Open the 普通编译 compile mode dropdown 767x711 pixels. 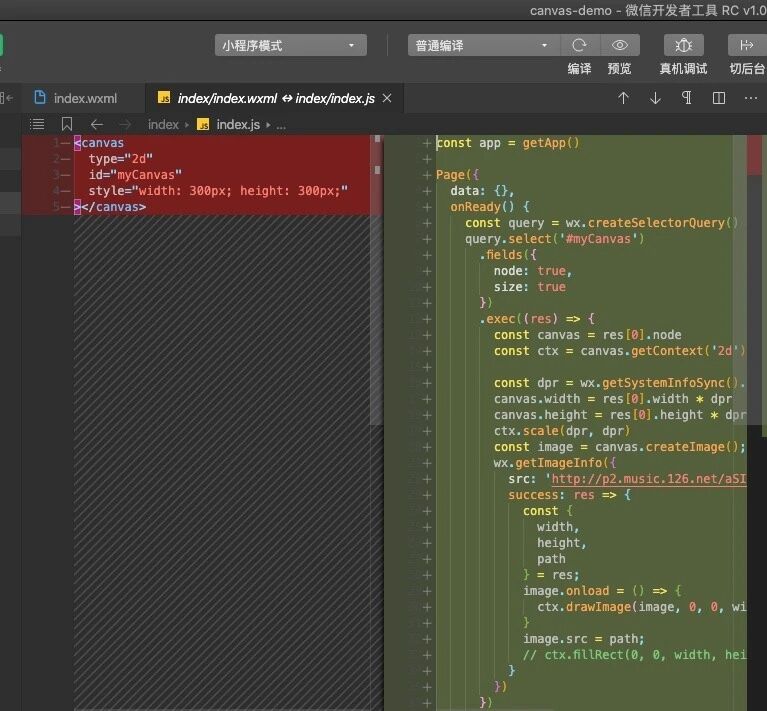coord(483,45)
